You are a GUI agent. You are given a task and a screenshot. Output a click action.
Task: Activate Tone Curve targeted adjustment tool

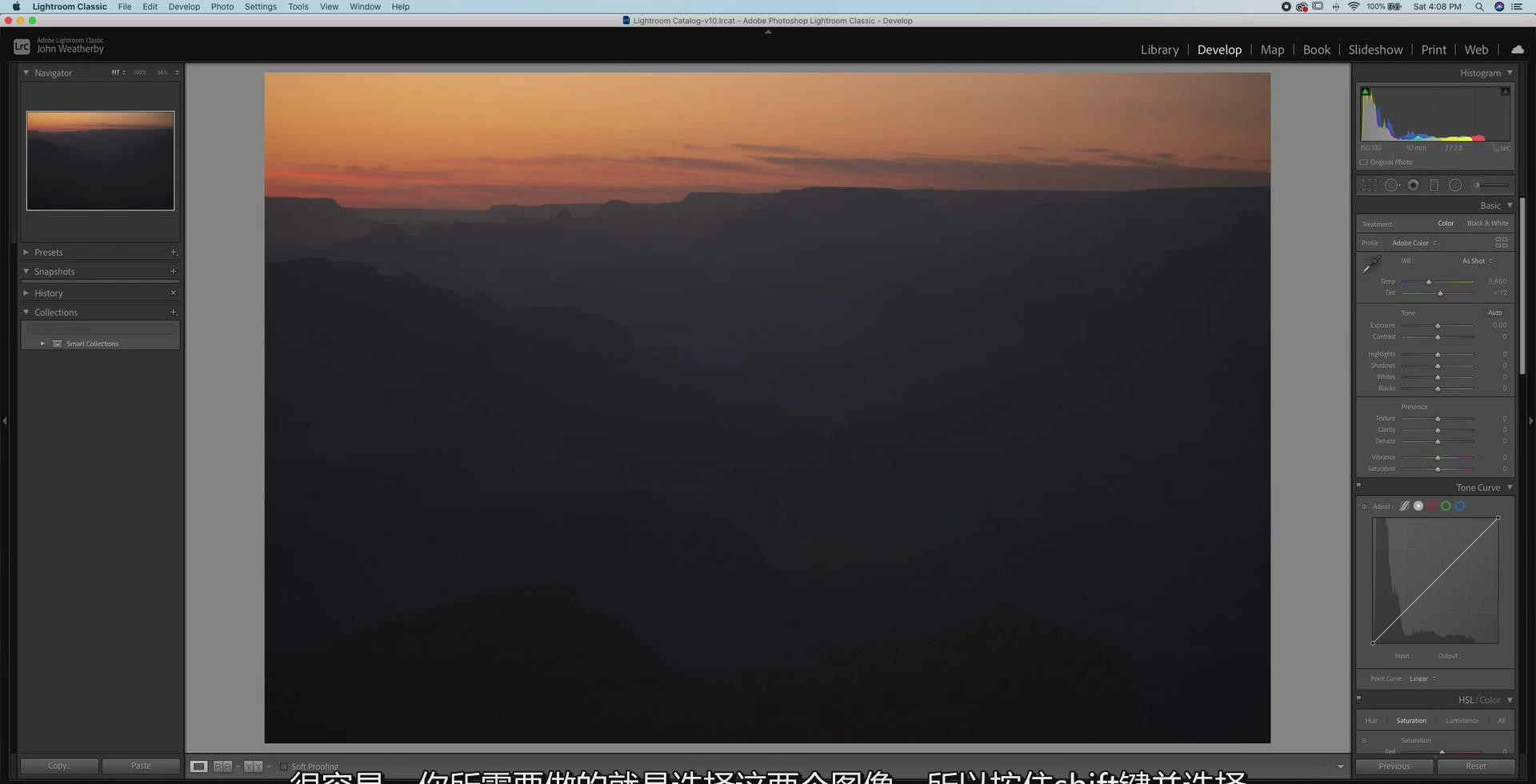tap(1364, 506)
